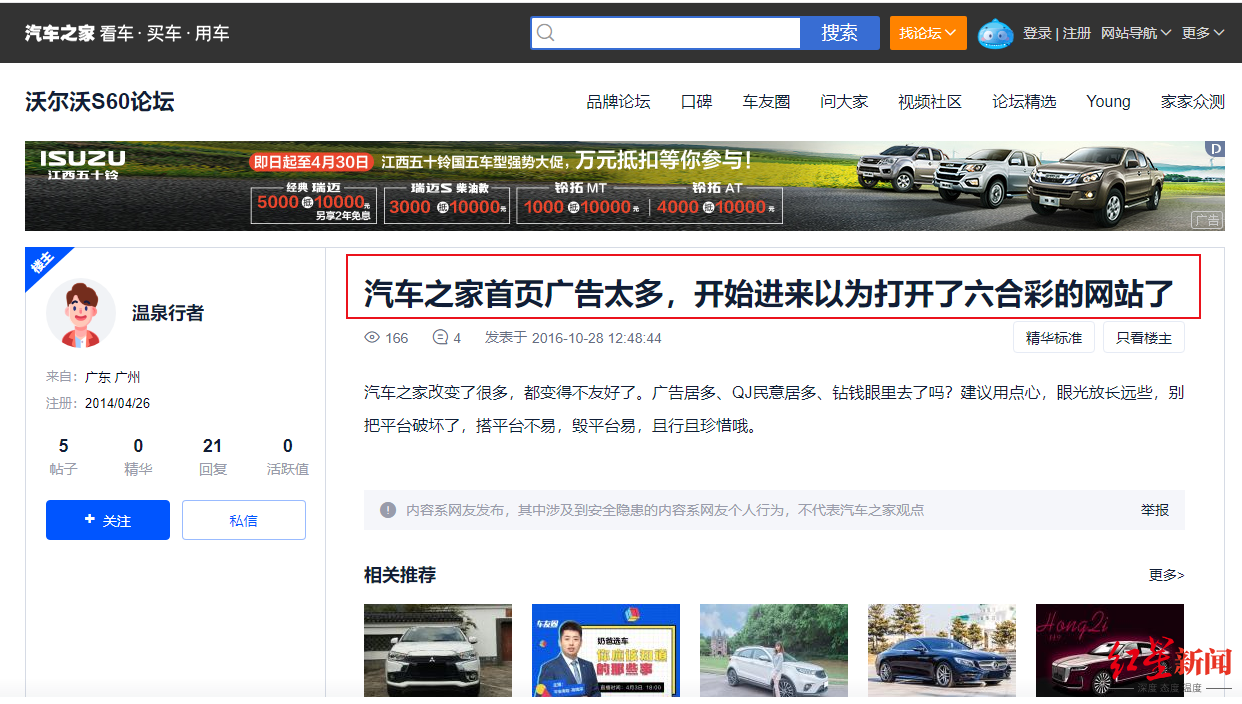Click the plus icon on 关注 button
This screenshot has width=1242, height=704.
click(x=90, y=520)
